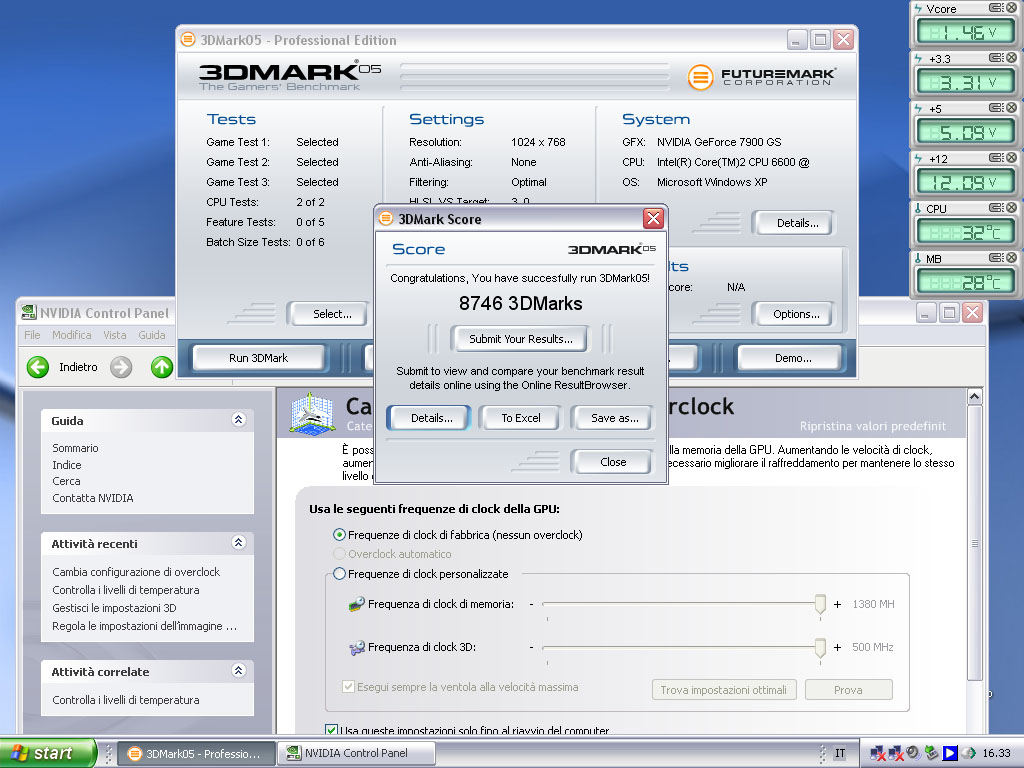The image size is (1024, 768).
Task: Close the MB temperature gadget
Action: 1012,257
